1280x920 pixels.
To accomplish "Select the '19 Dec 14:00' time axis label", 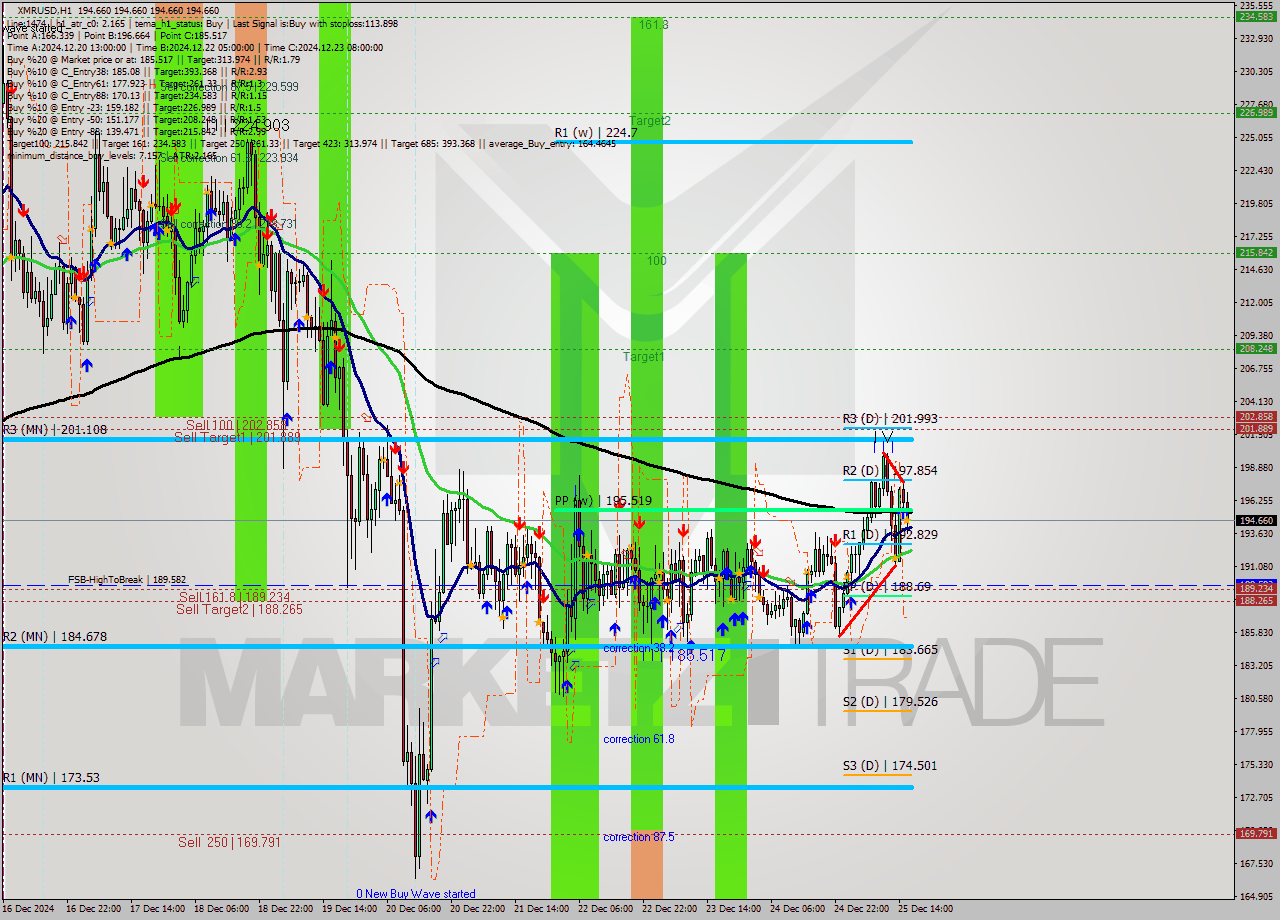I will pos(352,909).
